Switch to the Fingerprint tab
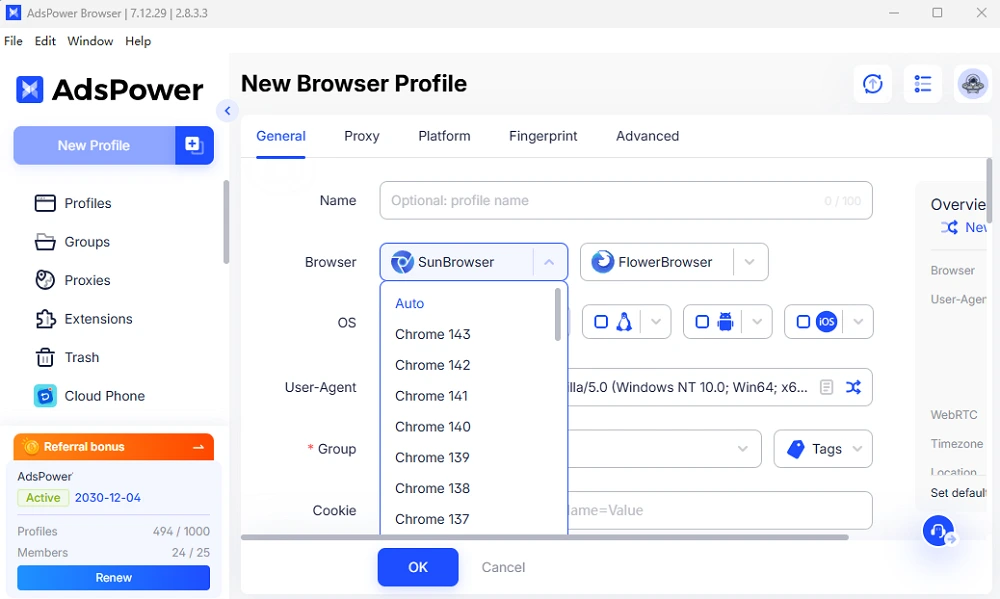1000x599 pixels. pyautogui.click(x=543, y=136)
